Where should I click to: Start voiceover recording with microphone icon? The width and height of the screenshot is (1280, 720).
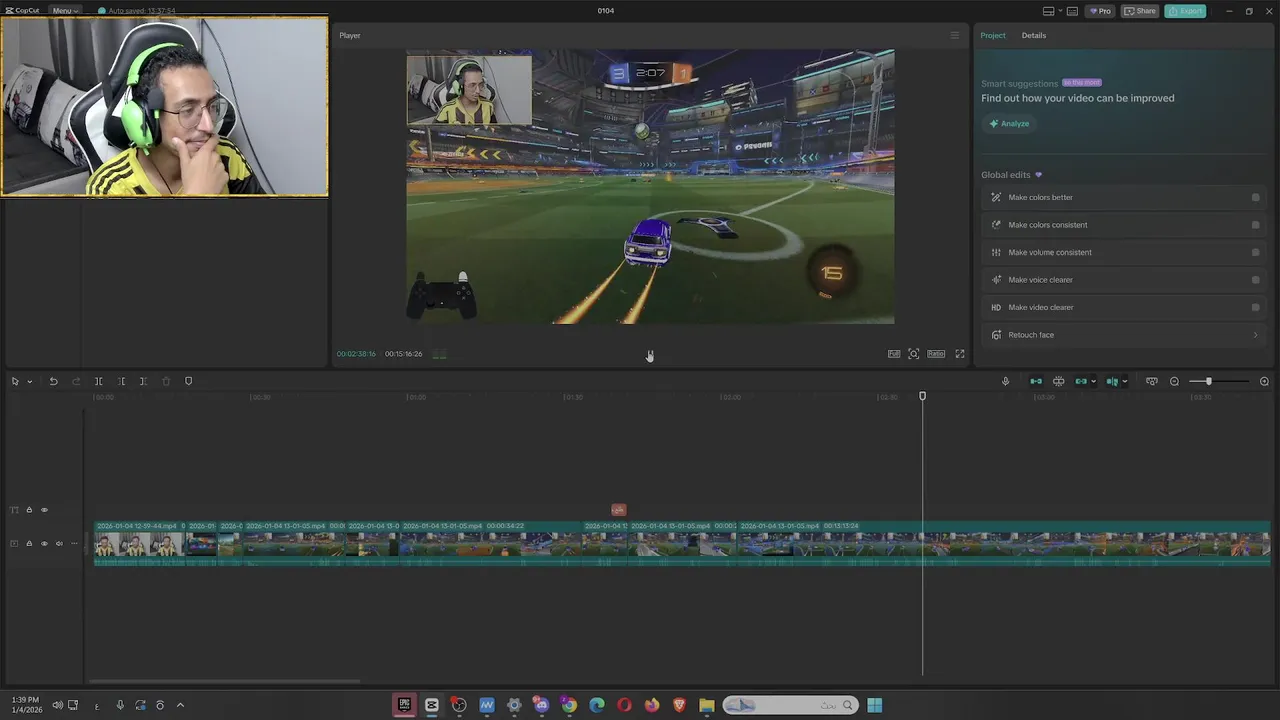tap(1005, 381)
